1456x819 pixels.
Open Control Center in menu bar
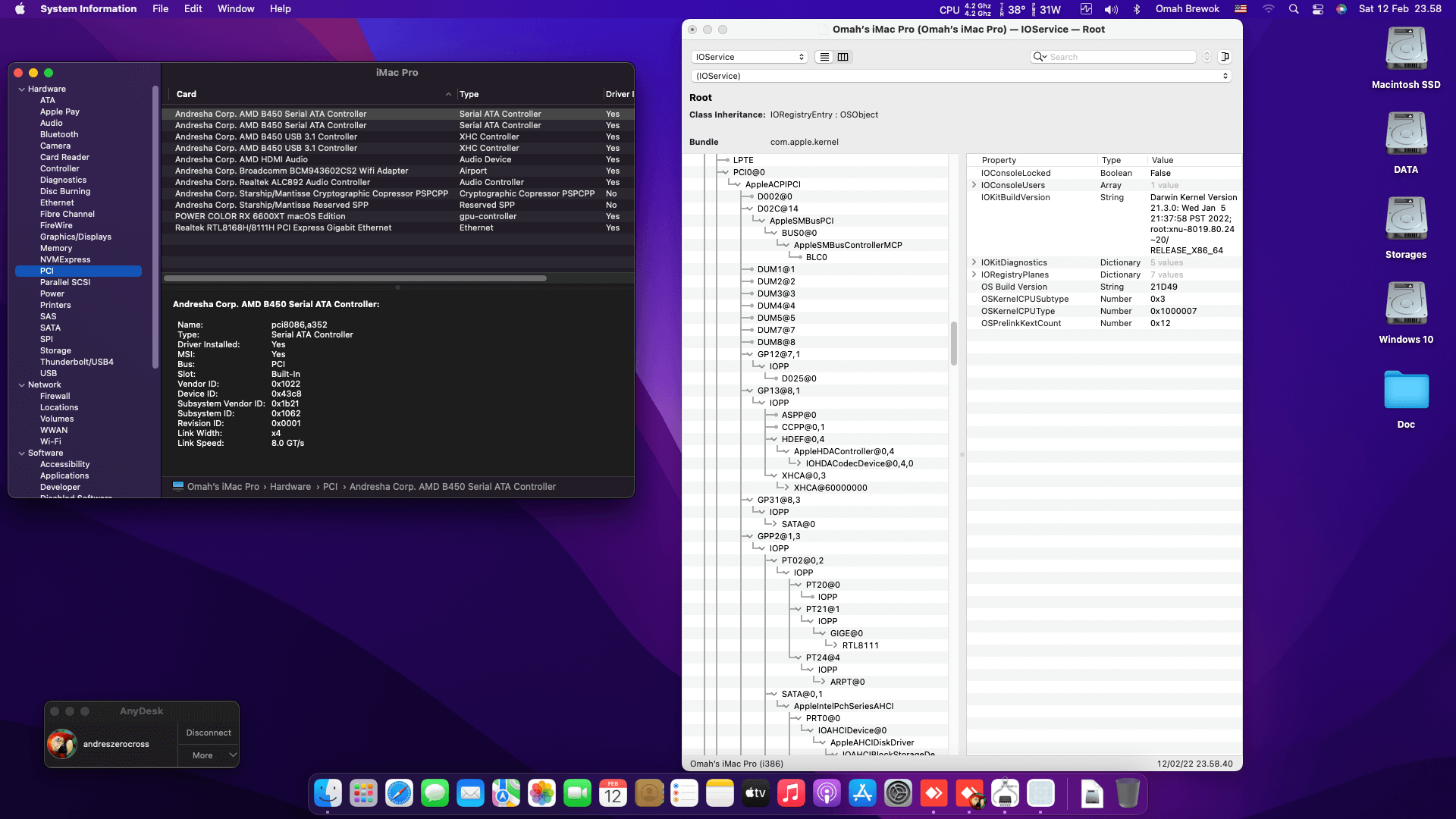[x=1318, y=9]
